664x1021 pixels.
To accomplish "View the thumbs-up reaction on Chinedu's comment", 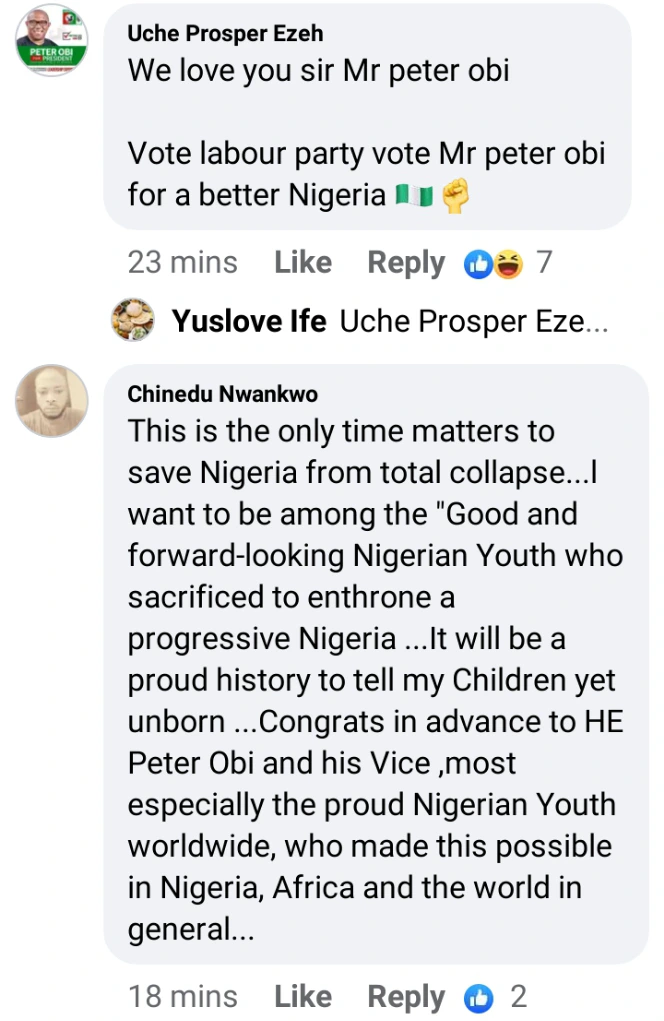I will tap(480, 997).
